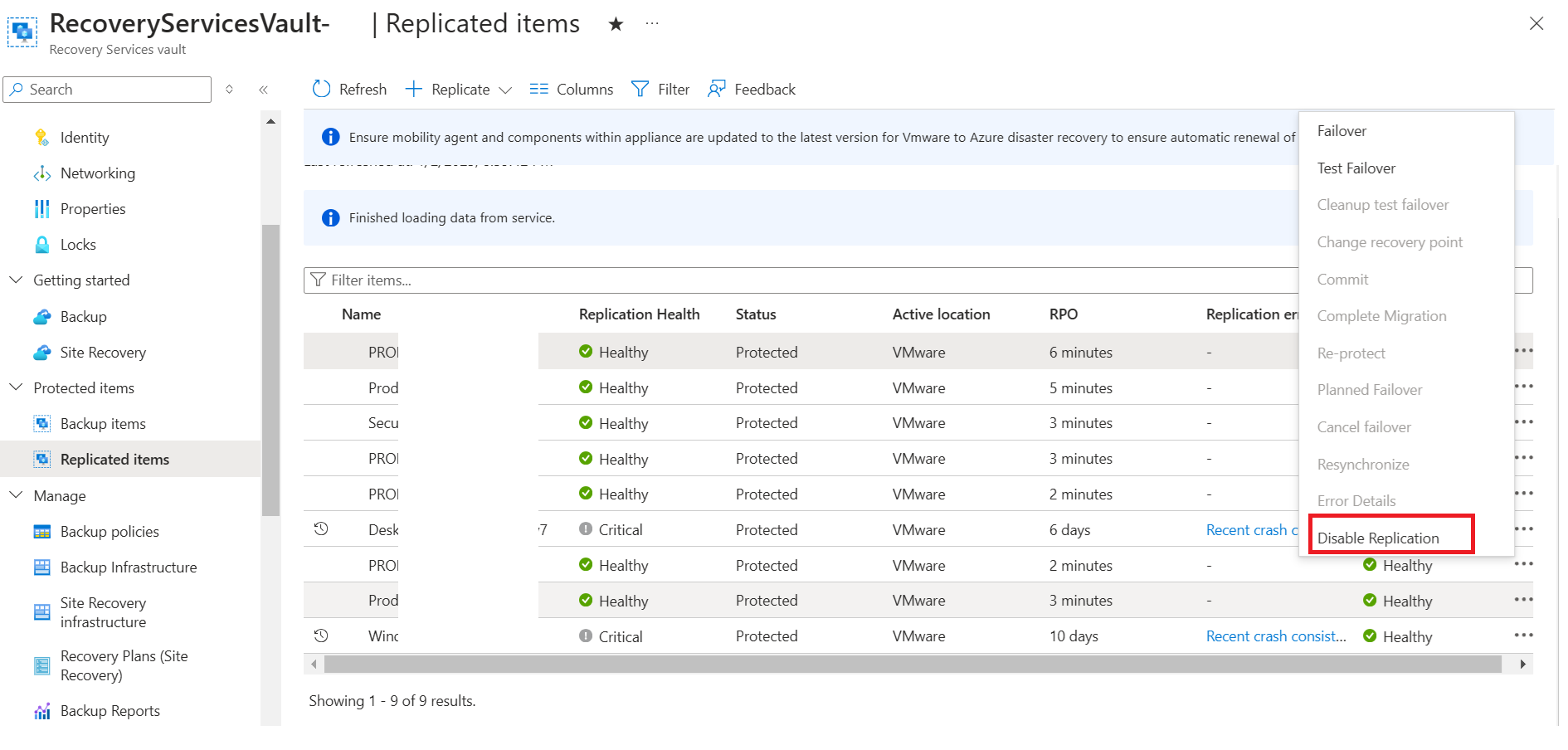Click the sidebar expand/collapse diamond icon

tap(230, 90)
